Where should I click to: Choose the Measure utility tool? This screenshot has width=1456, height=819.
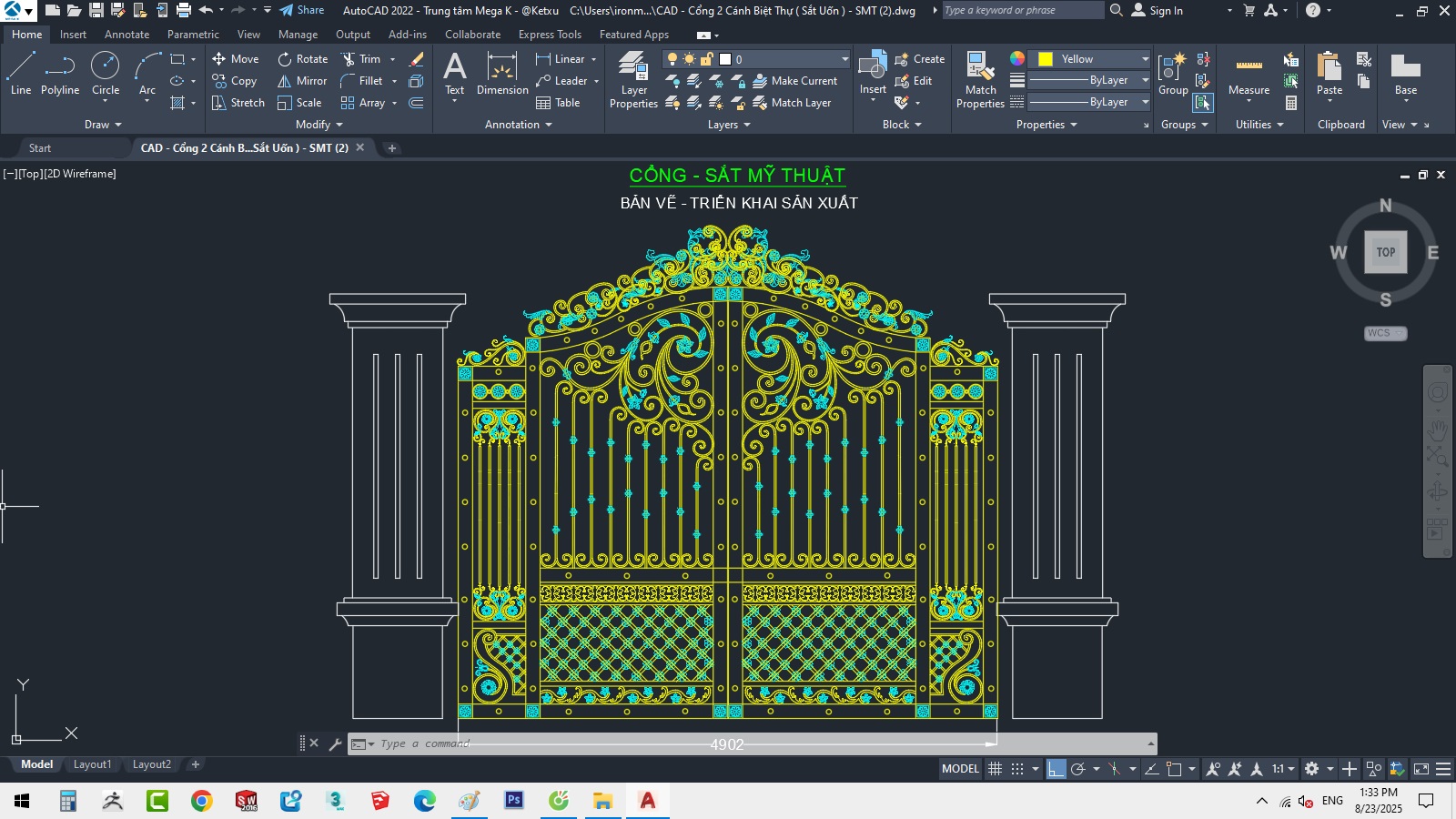tap(1249, 73)
